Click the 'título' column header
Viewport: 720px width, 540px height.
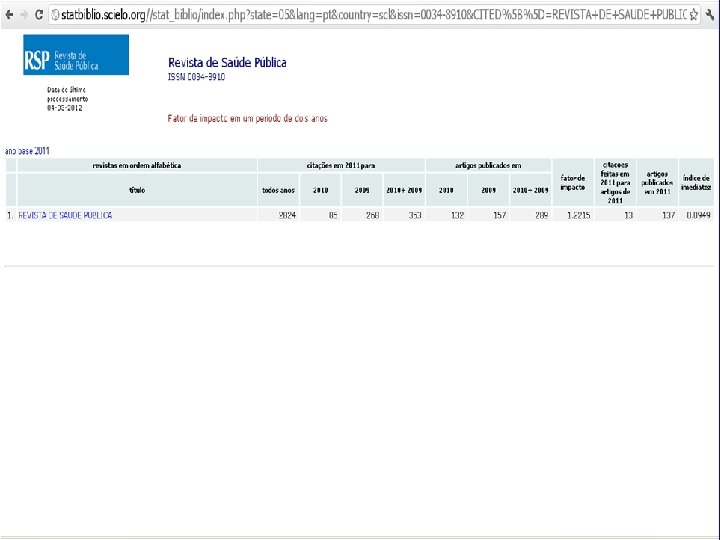tap(137, 190)
